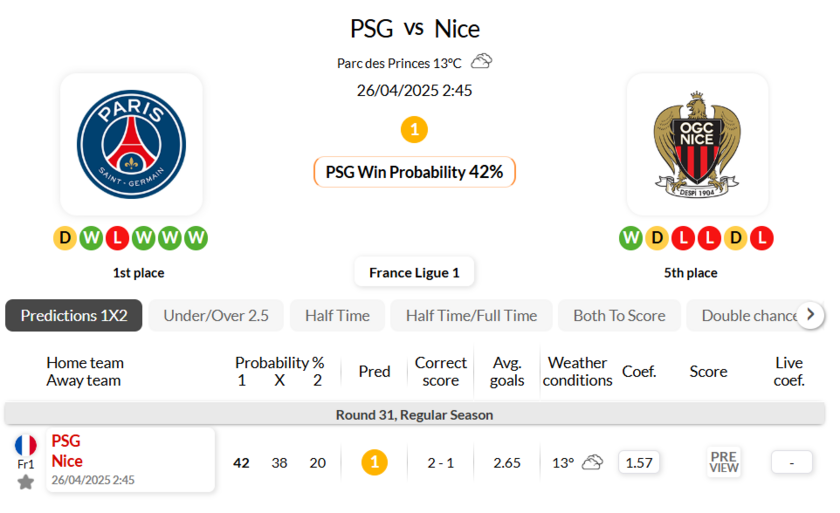Open the PREVIEW score link
The image size is (840, 513).
(724, 462)
